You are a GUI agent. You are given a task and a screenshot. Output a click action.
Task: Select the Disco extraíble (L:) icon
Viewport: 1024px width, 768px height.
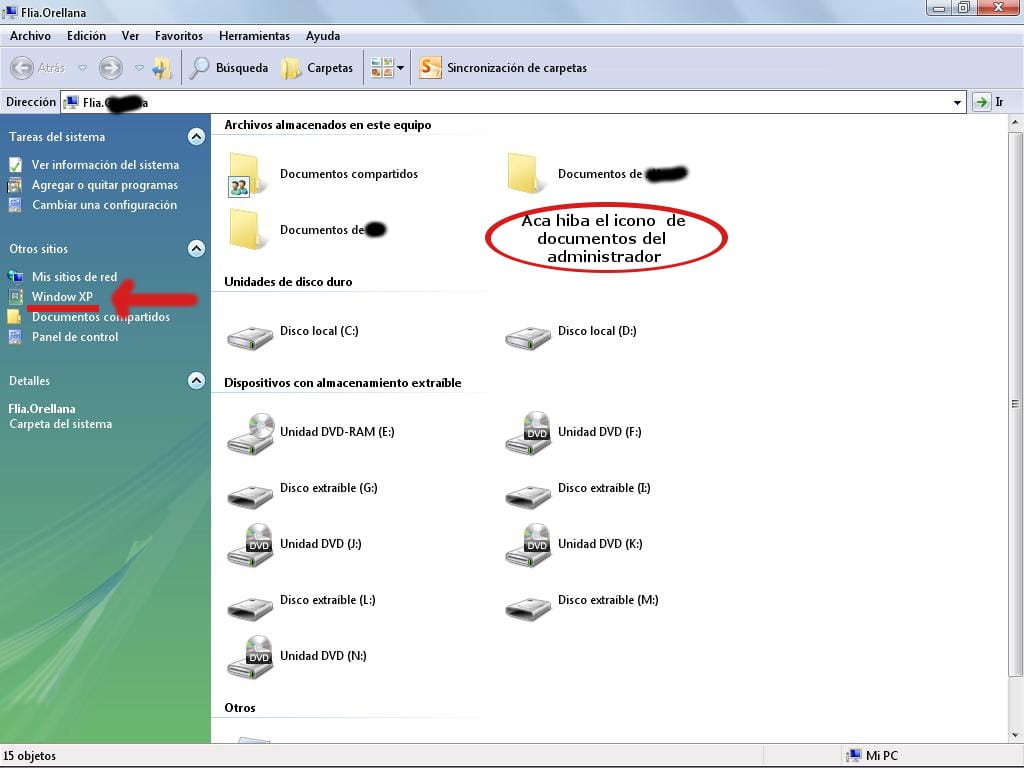[249, 608]
